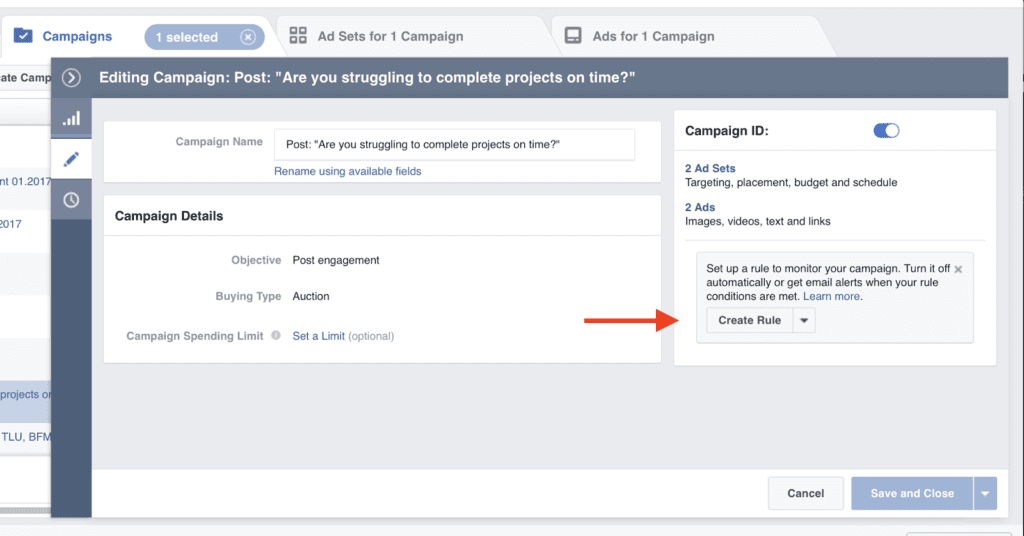Clear selection with the X in '1 selected'
This screenshot has width=1024, height=536.
(248, 37)
